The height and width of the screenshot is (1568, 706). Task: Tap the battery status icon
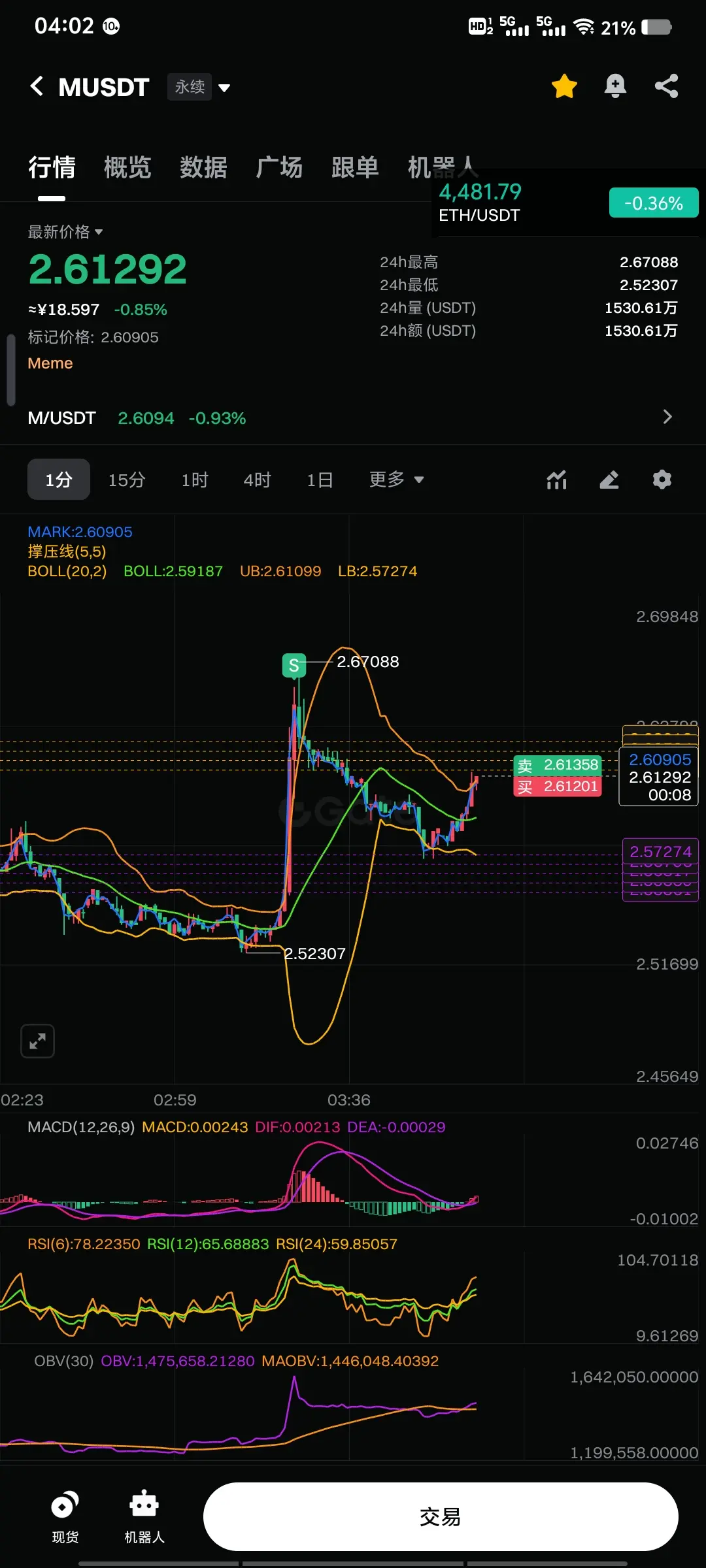click(x=657, y=27)
